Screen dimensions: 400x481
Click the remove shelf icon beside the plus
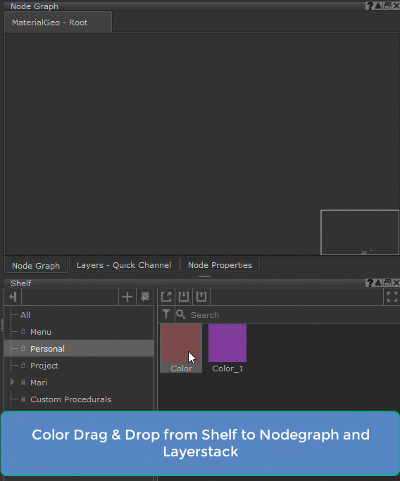coord(145,297)
